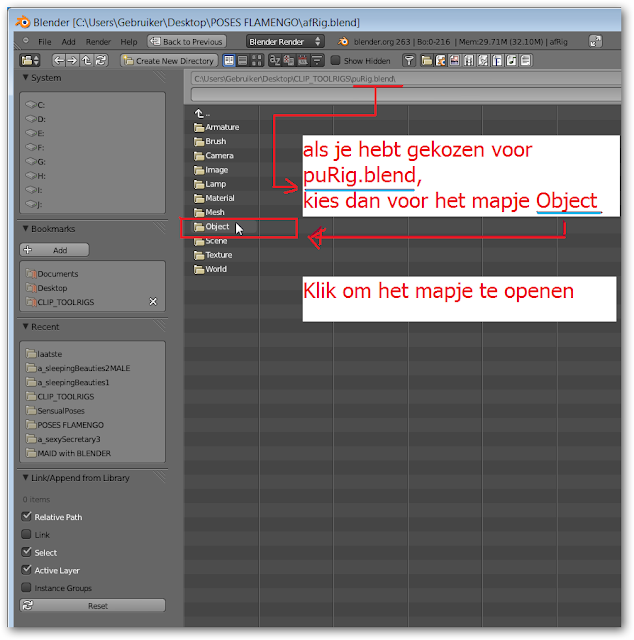Screen dimensions: 634x640
Task: Enable the Show Hidden checkbox
Action: coord(335,60)
